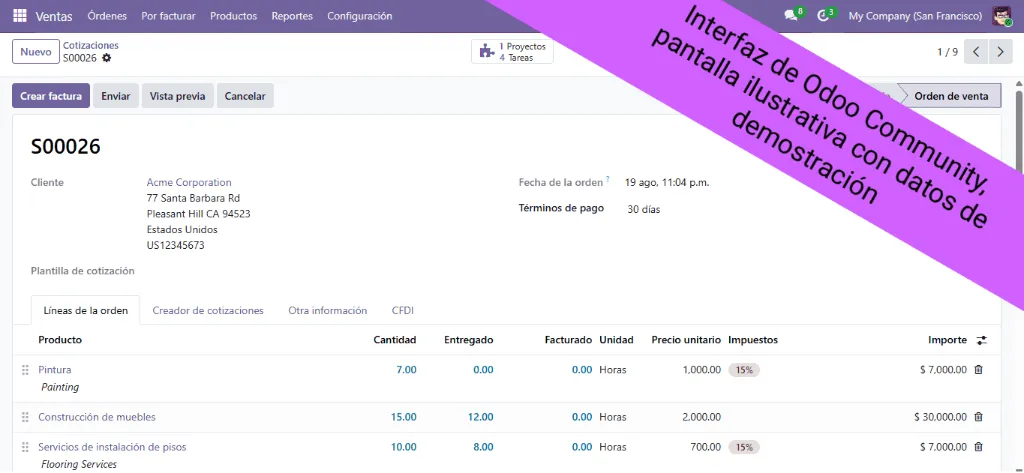This screenshot has width=1024, height=473.
Task: Click the Servicios de instalación de pisos product
Action: [112, 447]
